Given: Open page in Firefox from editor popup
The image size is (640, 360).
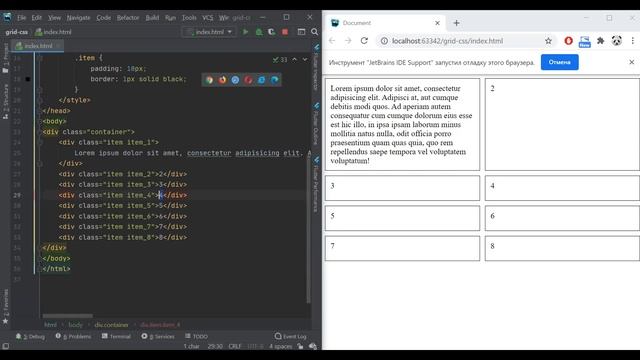Looking at the screenshot, I should pyautogui.click(x=222, y=80).
